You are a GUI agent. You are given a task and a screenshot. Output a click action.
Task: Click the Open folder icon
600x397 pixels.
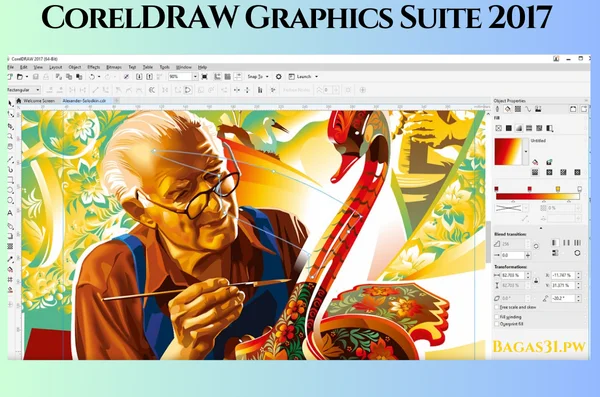pyautogui.click(x=20, y=77)
